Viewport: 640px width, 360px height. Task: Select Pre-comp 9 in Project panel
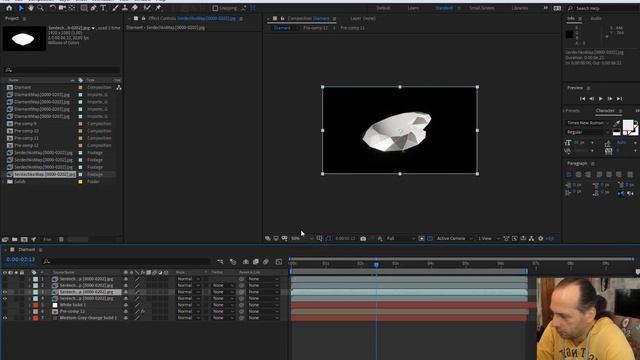(25, 124)
